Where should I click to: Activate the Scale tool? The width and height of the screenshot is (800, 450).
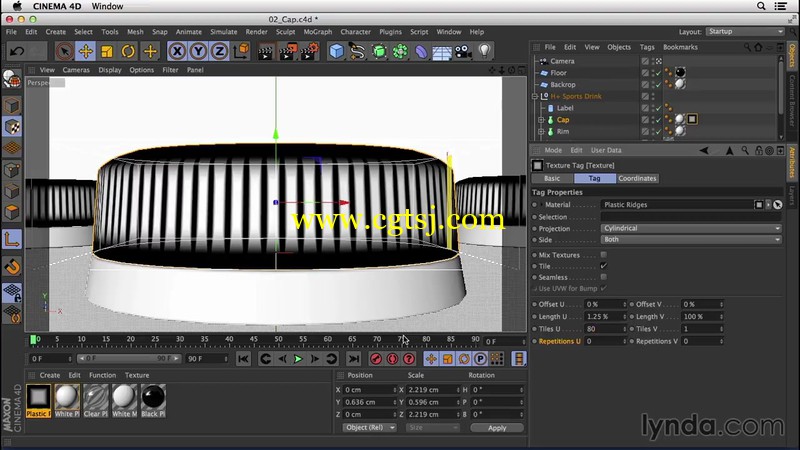point(107,52)
